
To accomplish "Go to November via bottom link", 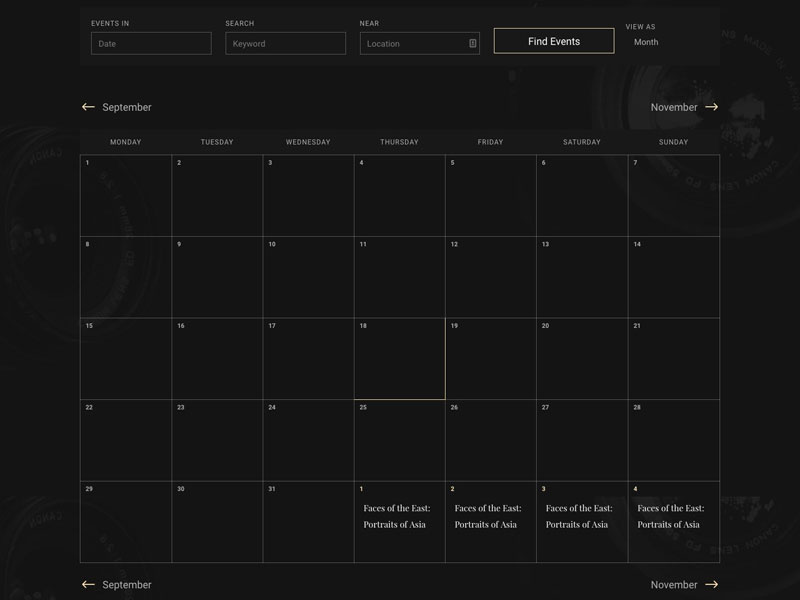I will click(673, 585).
